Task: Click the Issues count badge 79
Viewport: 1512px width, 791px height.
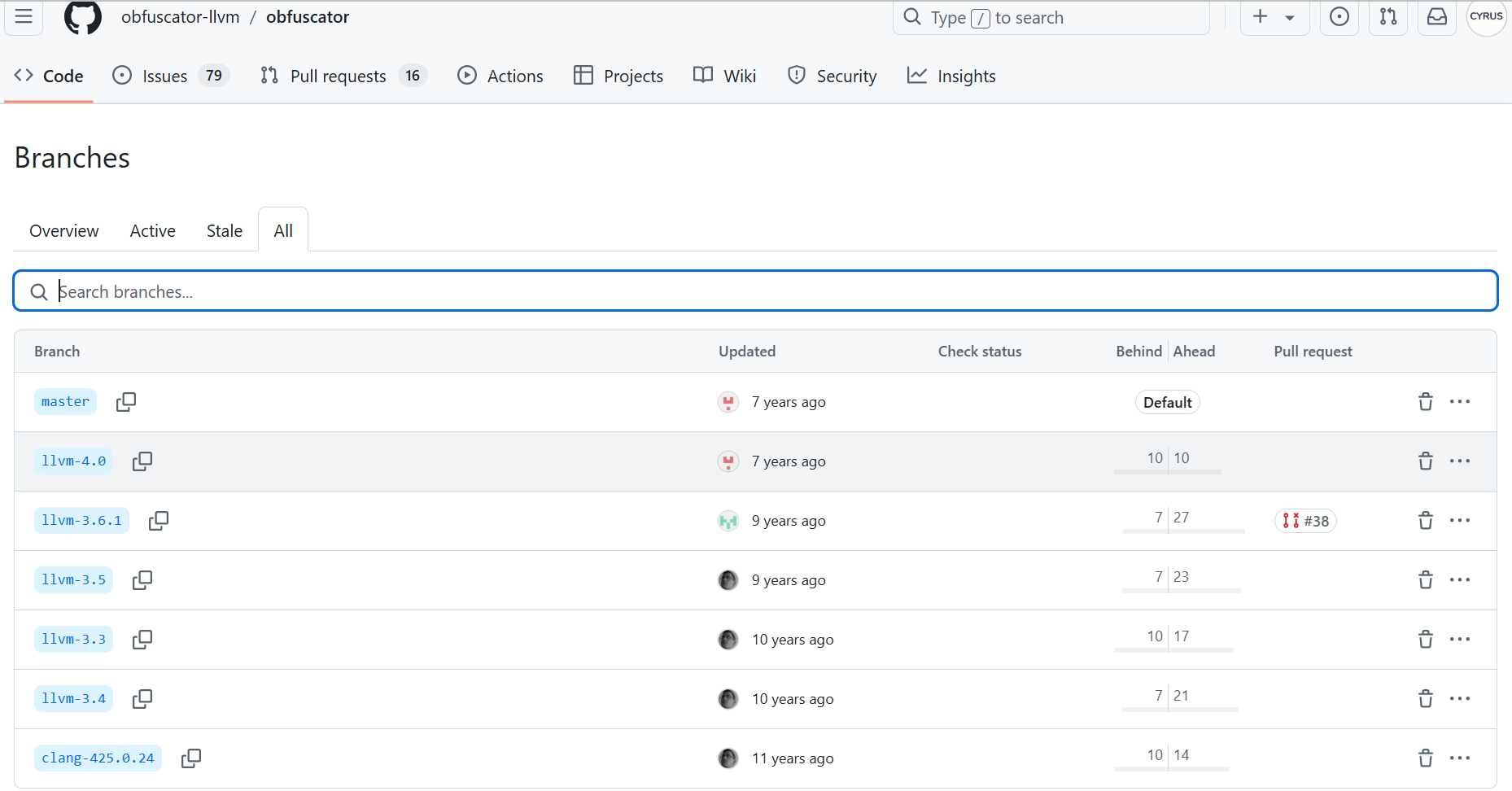Action: 214,76
